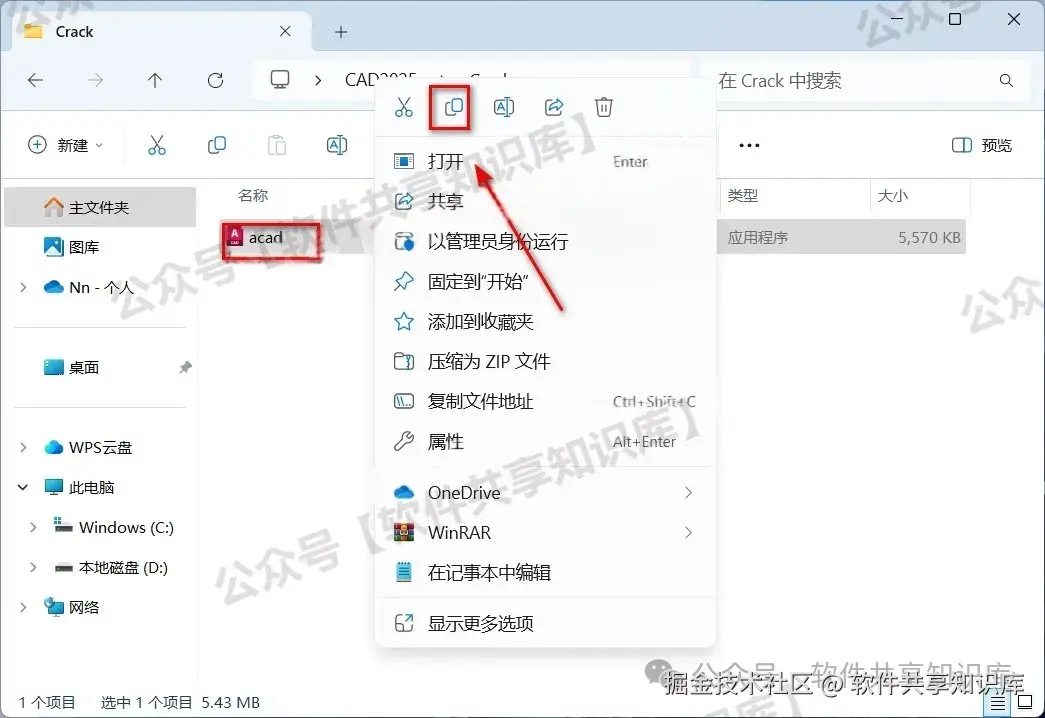Screen dimensions: 1045x718
Task: Share acad via the share icon
Action: (553, 107)
